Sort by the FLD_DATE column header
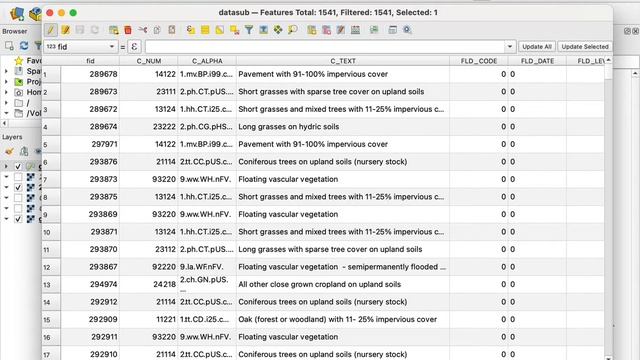The width and height of the screenshot is (640, 360). (537, 61)
